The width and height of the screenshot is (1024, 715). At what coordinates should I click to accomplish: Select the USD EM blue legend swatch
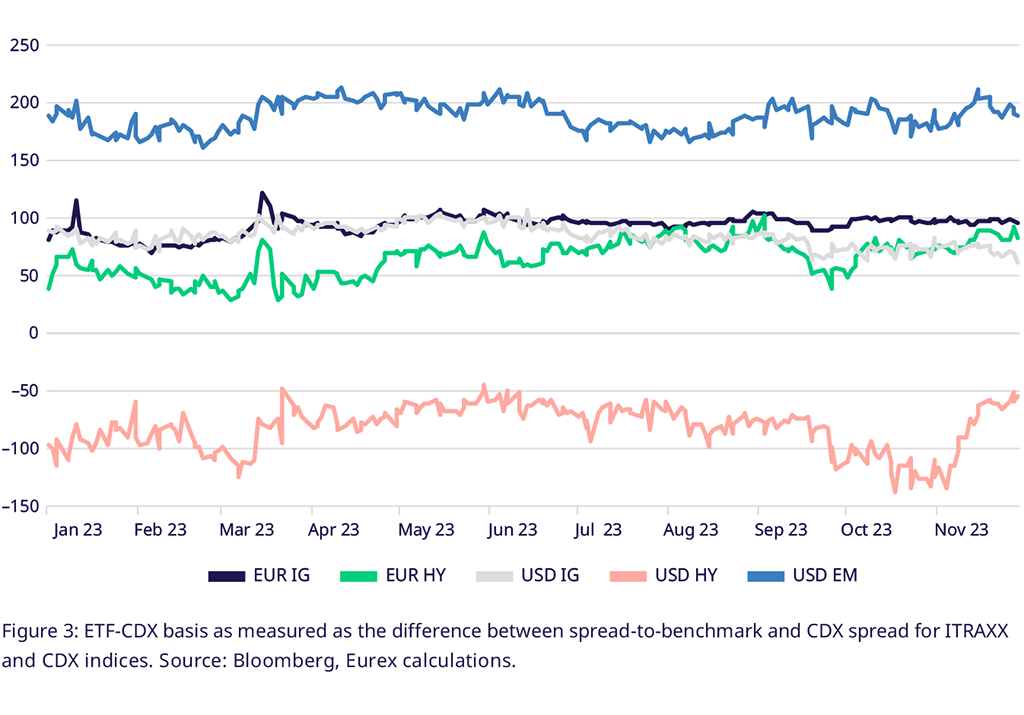pos(765,575)
